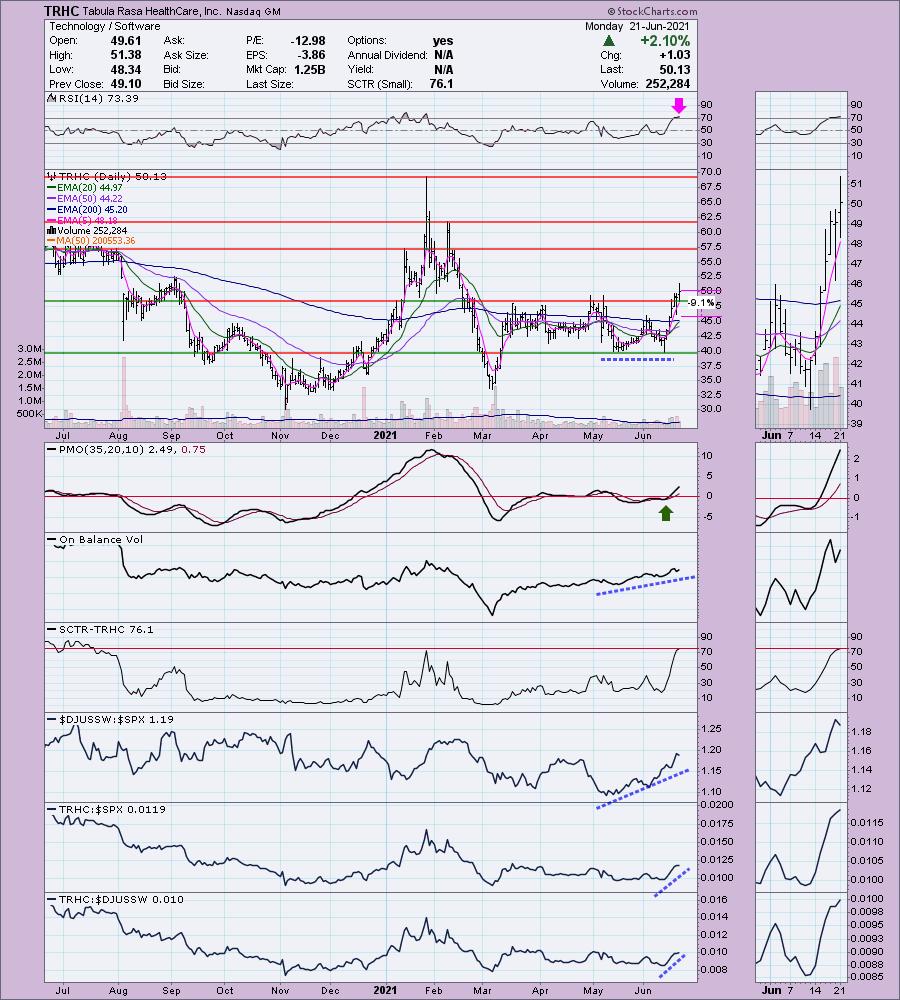
Task: Click the Technology / Software sector label
Action: pos(105,26)
